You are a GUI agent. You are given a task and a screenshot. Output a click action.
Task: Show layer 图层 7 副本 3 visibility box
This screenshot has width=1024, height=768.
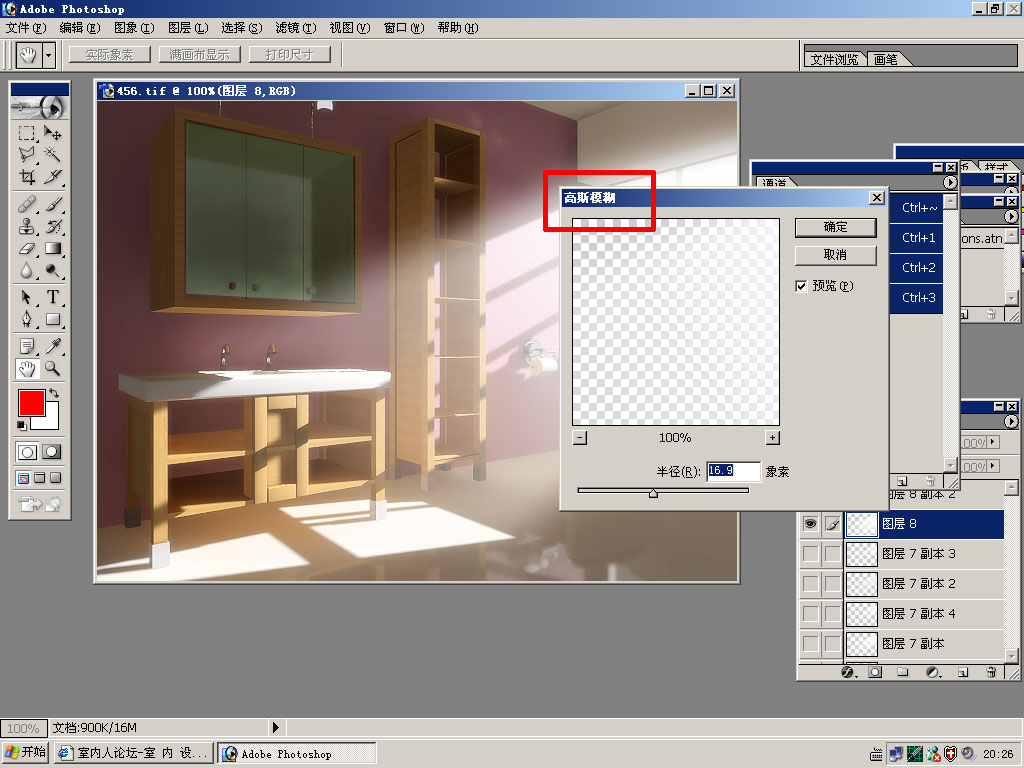810,554
